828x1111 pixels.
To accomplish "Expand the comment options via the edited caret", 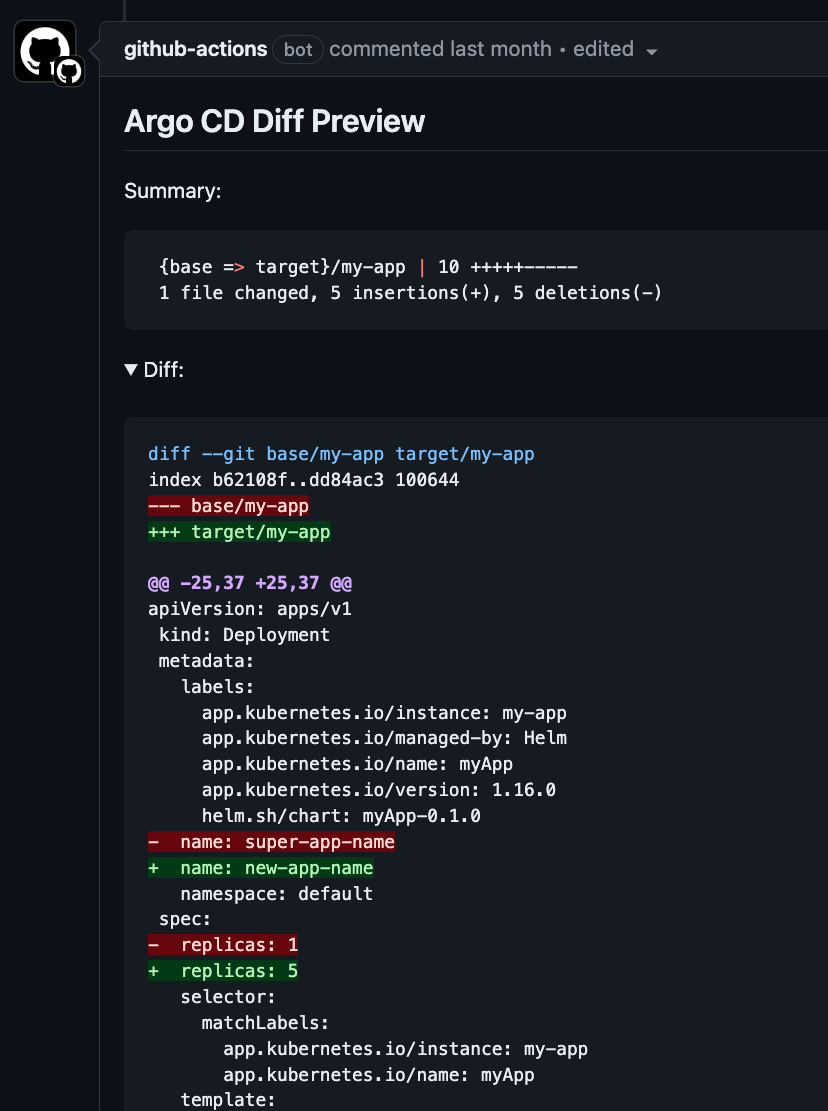I will click(x=652, y=50).
